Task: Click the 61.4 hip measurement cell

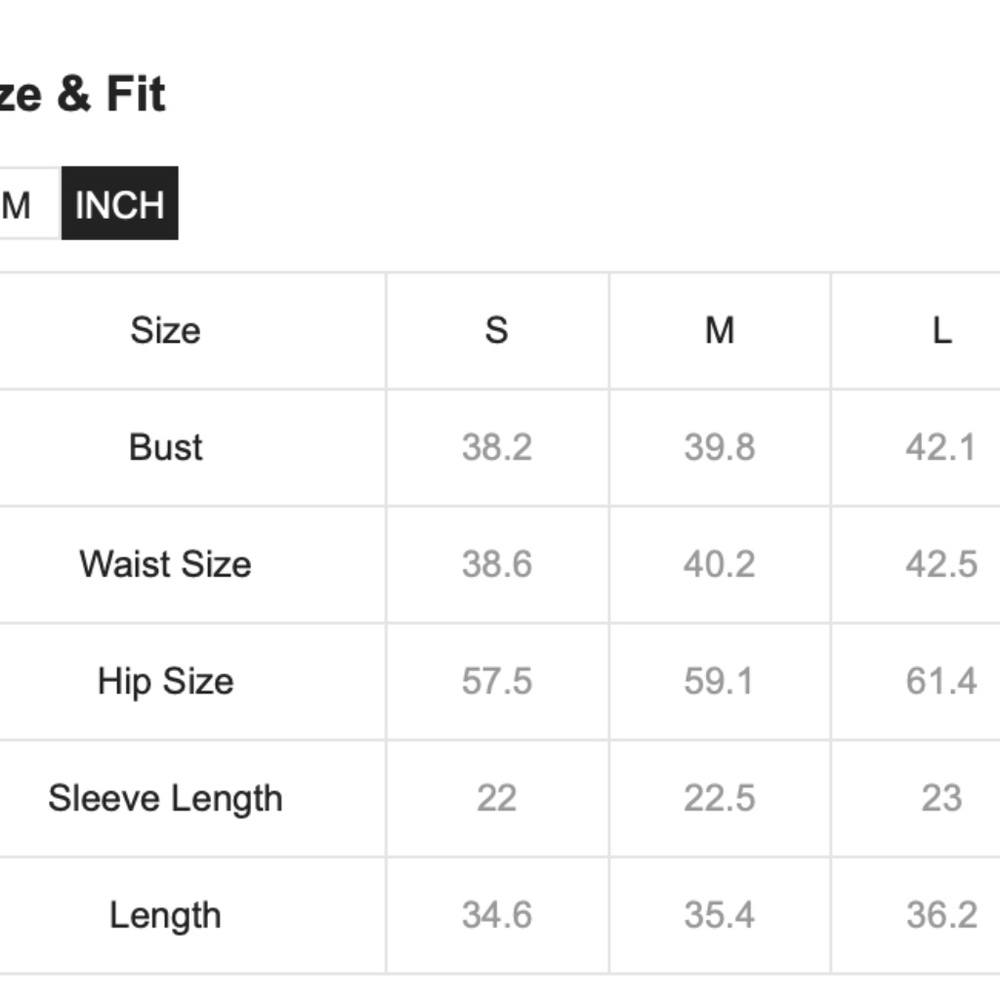Action: point(941,681)
